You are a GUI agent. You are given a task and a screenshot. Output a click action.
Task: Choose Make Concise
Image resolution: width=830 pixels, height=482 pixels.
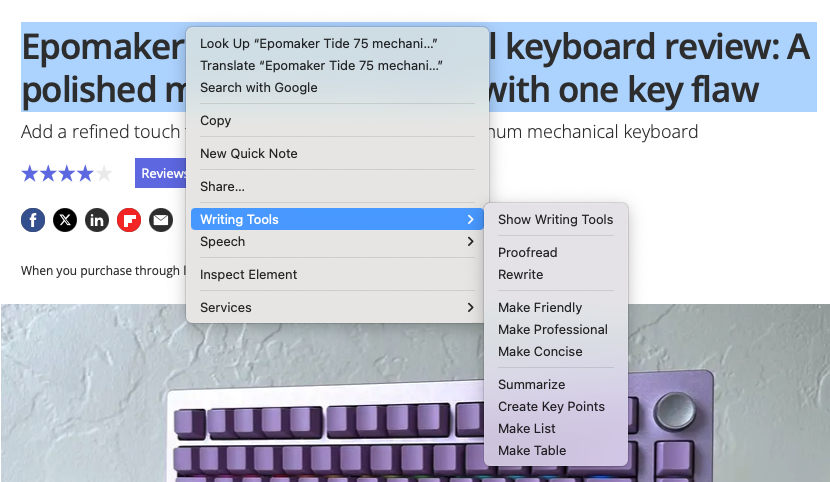click(556, 352)
